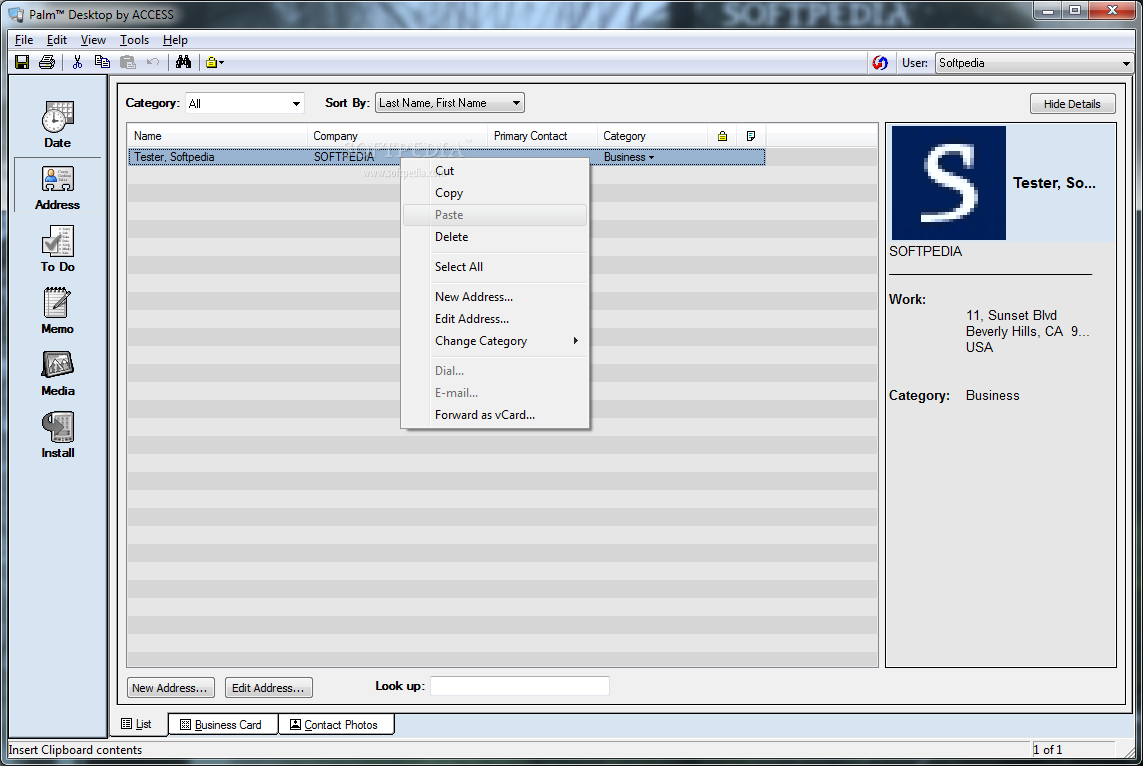Open the File menu
This screenshot has width=1143, height=766.
click(24, 40)
